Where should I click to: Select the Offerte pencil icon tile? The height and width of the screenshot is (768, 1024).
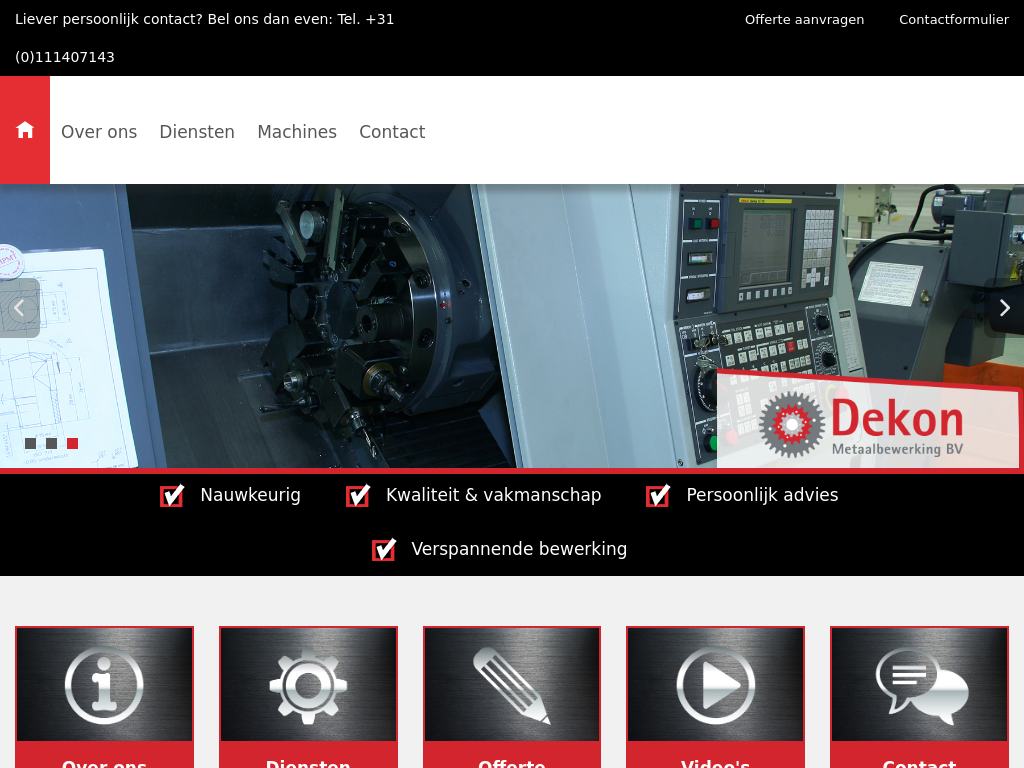pyautogui.click(x=512, y=685)
